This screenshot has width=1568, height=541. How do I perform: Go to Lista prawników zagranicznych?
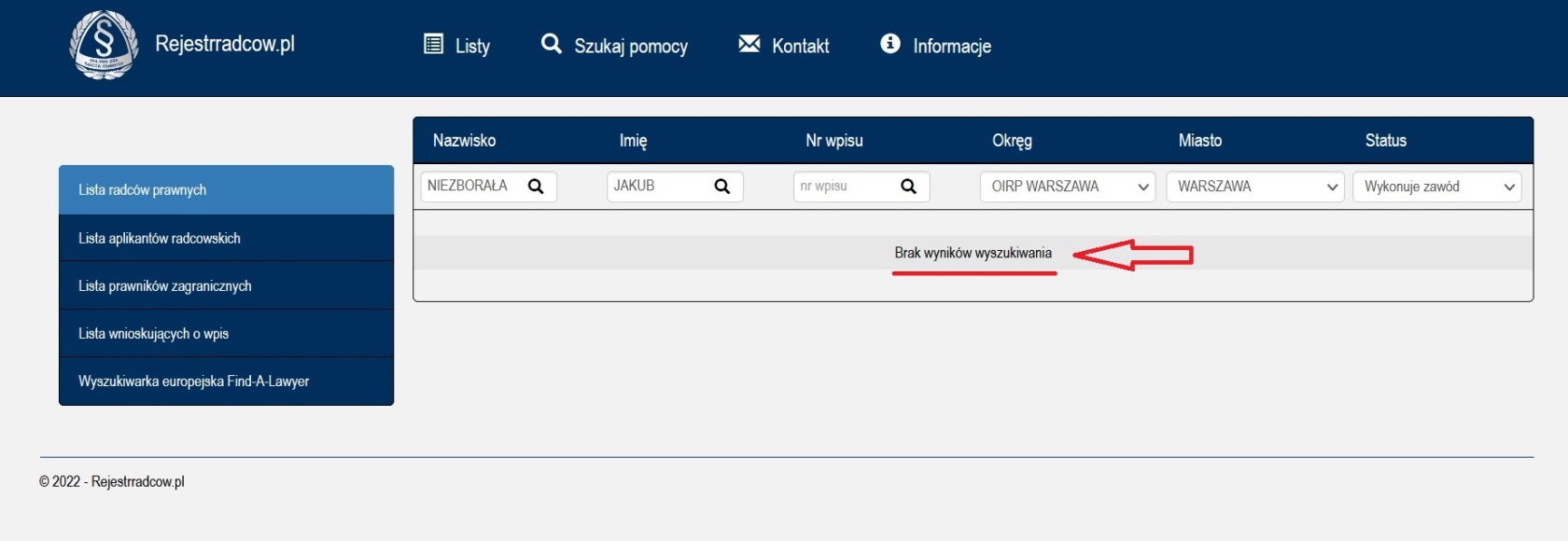226,285
